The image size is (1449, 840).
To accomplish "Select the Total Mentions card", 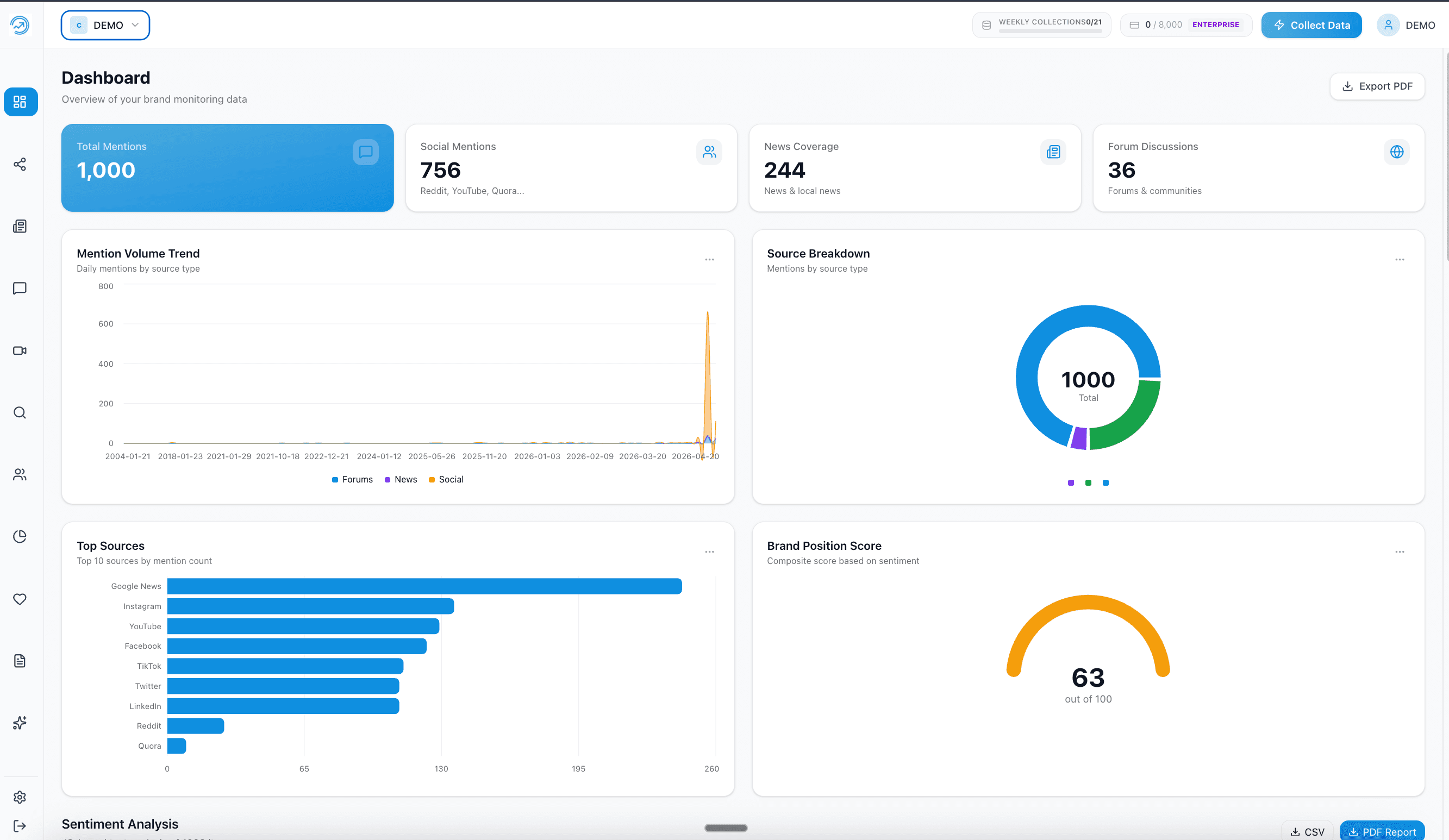I will click(x=228, y=168).
